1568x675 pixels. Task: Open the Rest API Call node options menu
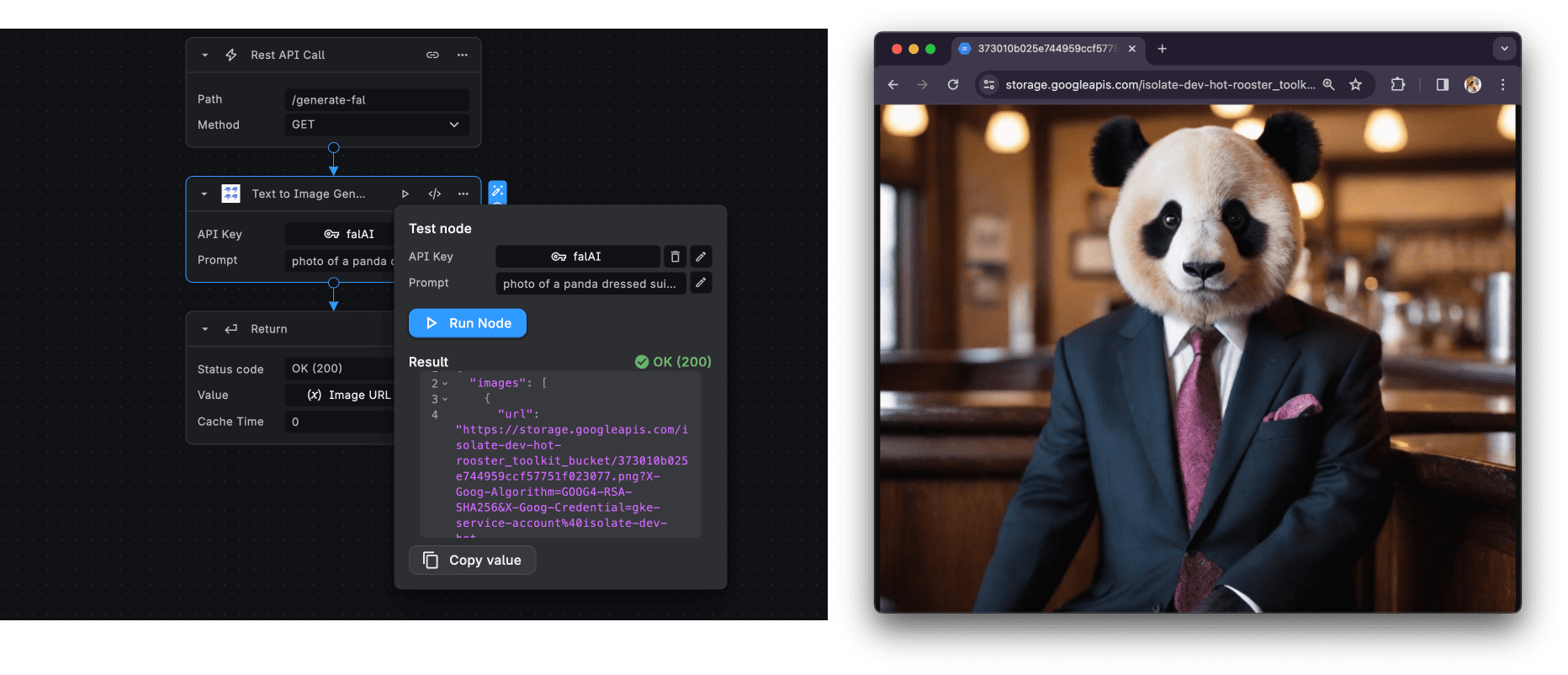click(x=462, y=55)
